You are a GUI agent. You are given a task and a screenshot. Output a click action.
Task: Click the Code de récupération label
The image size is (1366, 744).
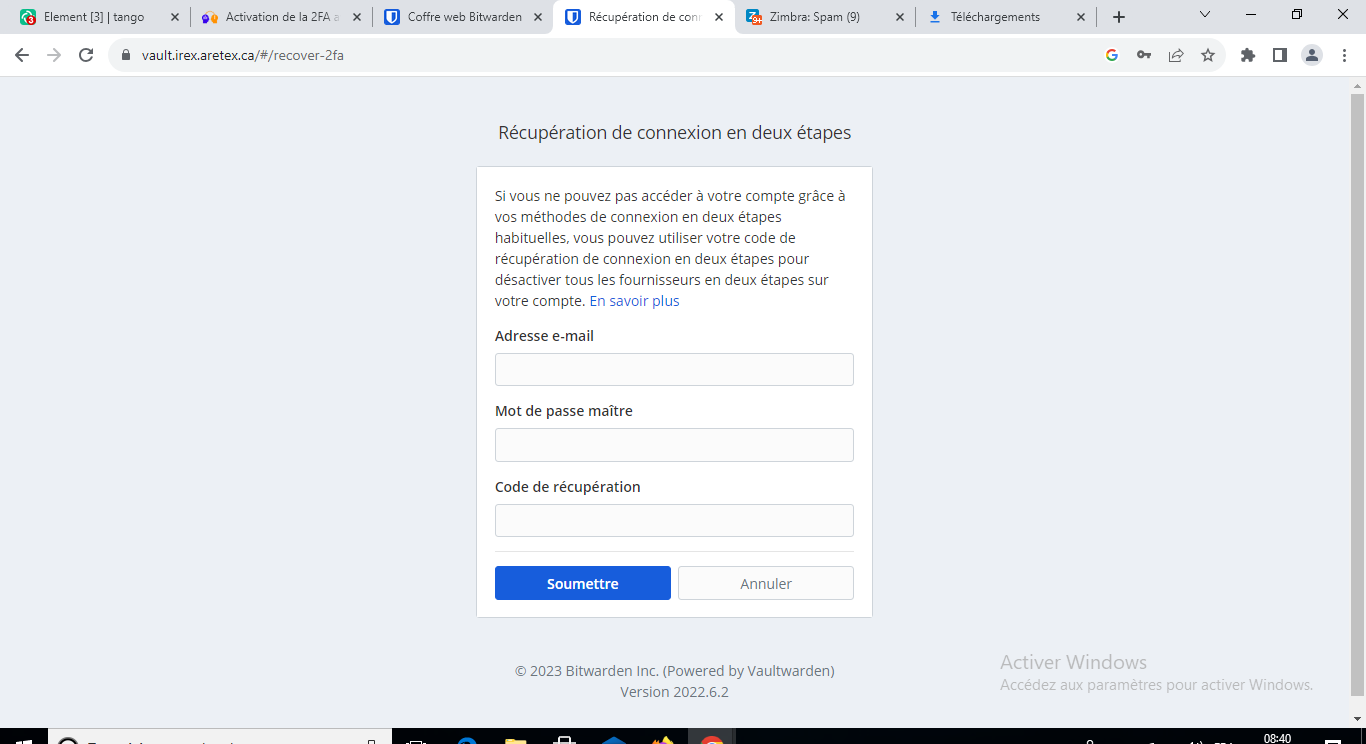(568, 487)
